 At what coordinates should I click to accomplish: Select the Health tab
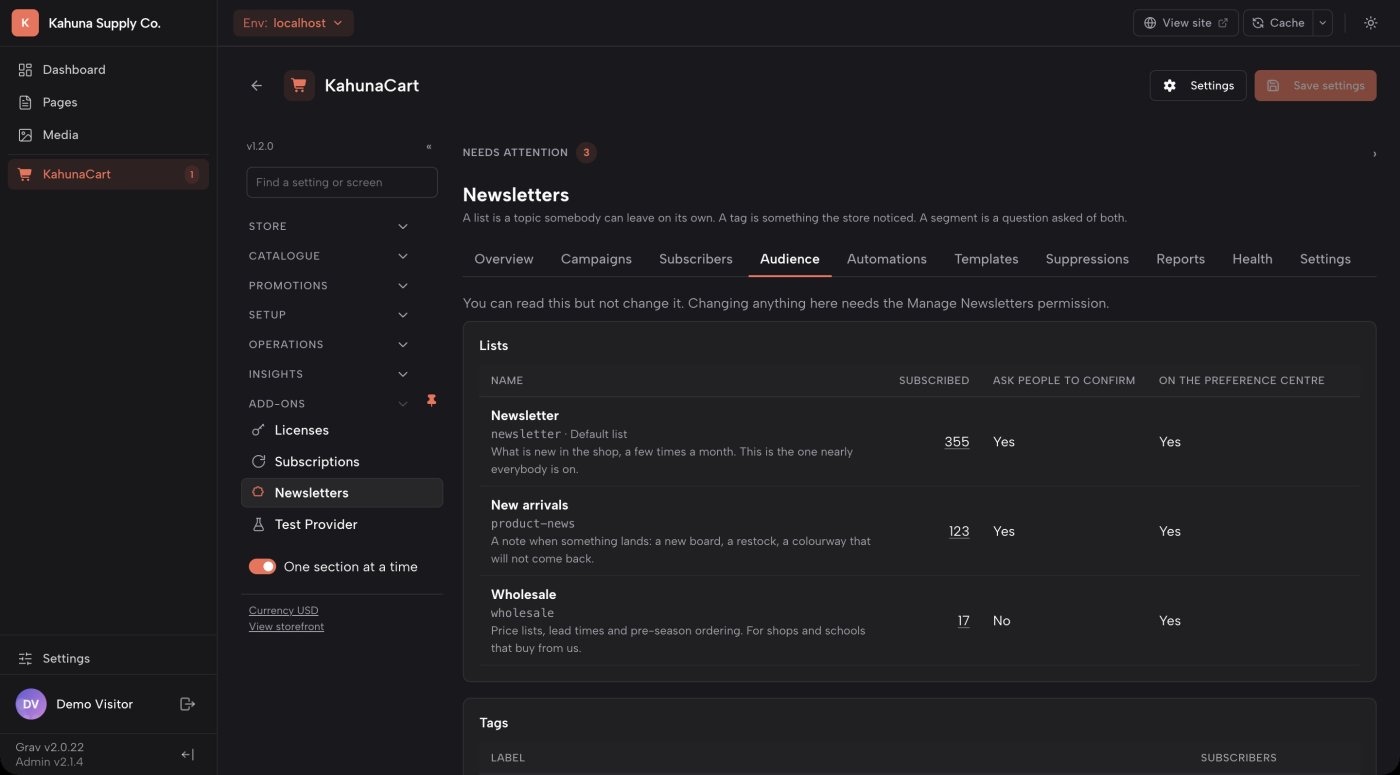point(1252,259)
